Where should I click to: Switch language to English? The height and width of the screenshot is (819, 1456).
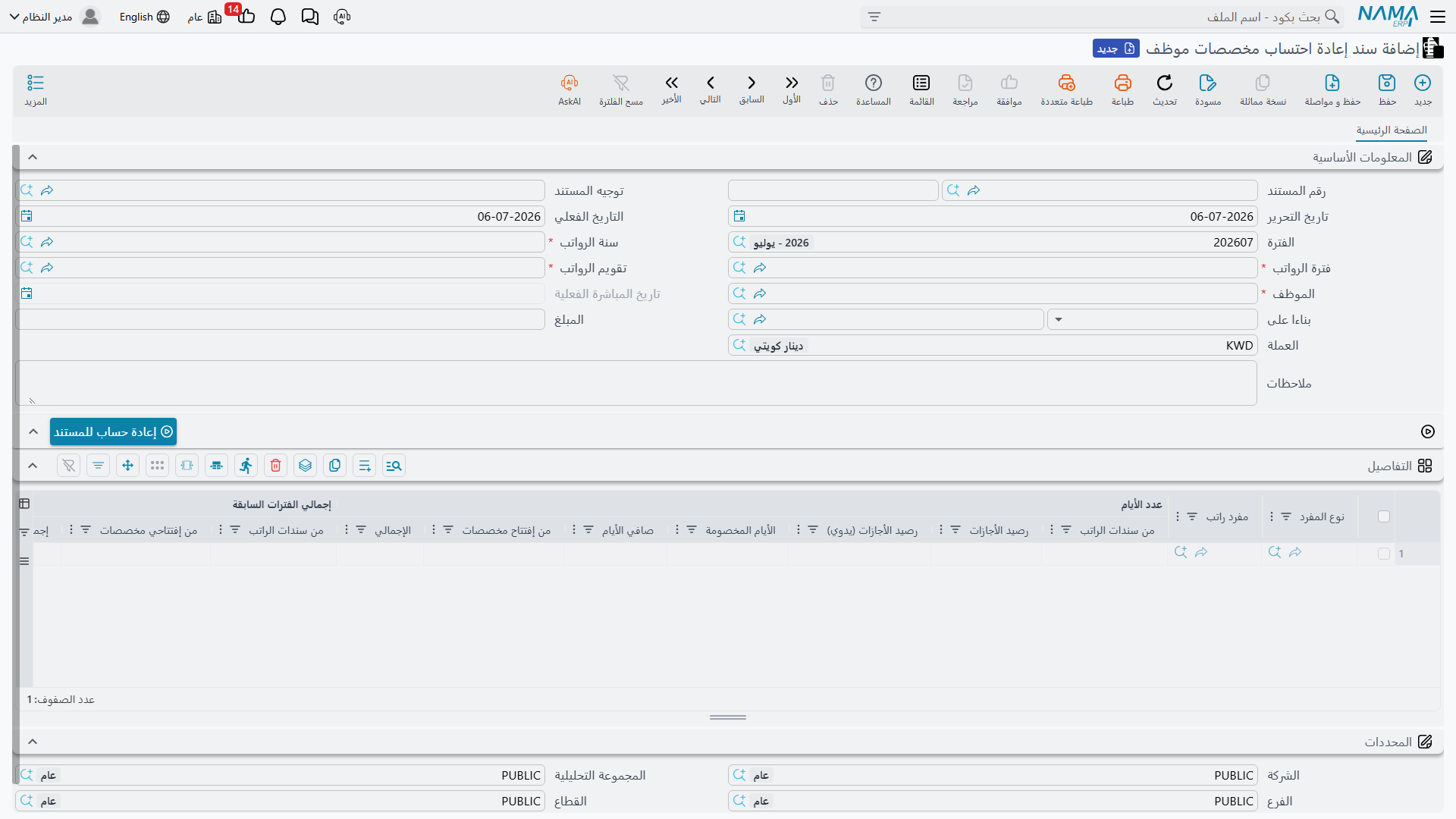(x=144, y=17)
